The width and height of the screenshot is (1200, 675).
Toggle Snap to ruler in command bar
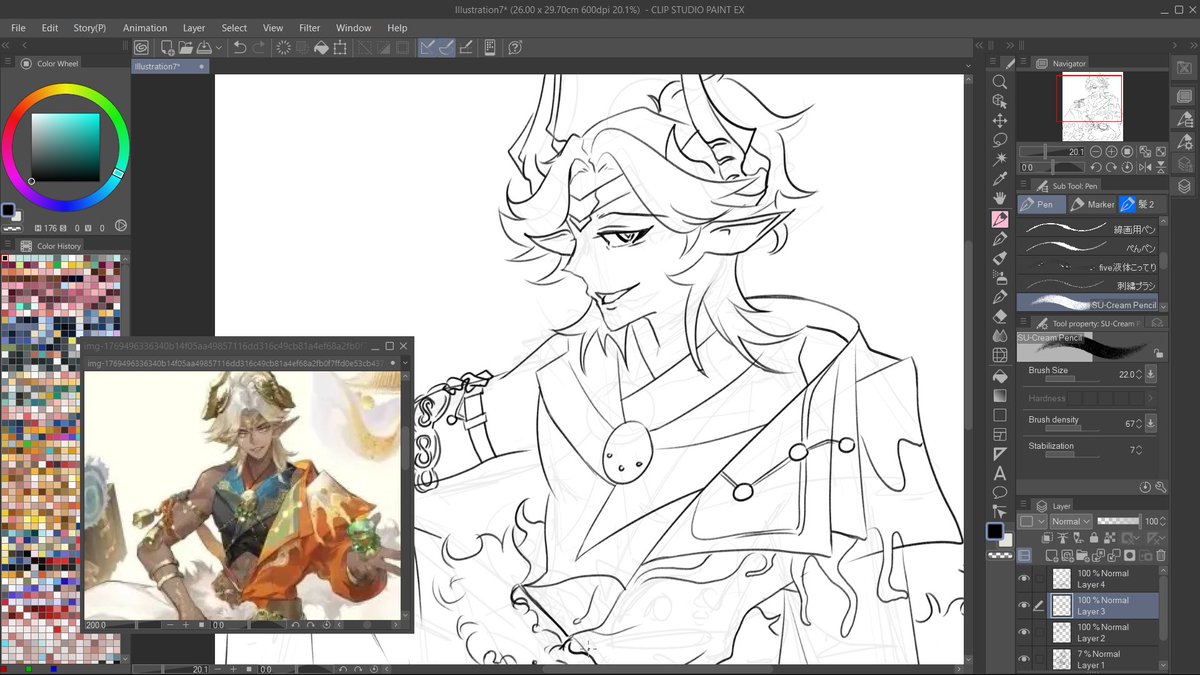(x=428, y=47)
